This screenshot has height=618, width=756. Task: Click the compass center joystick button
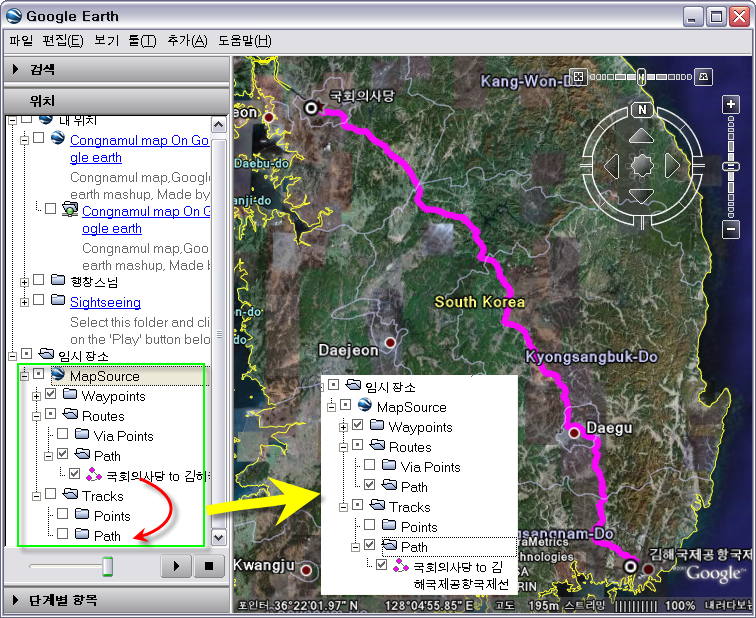coord(642,166)
